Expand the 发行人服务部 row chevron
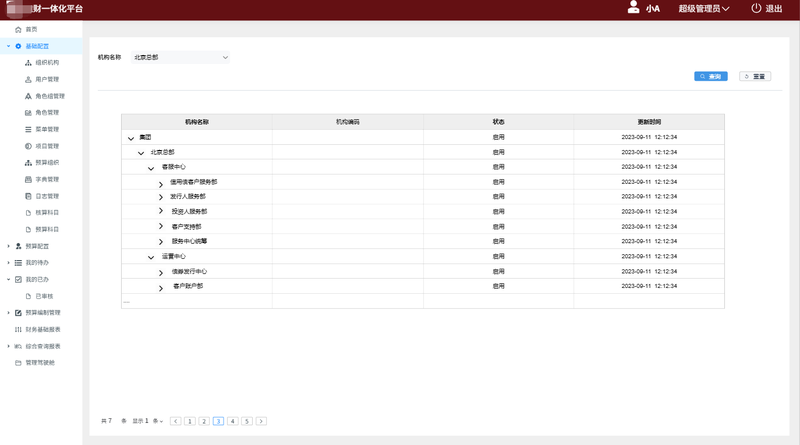Image resolution: width=800 pixels, height=445 pixels. click(161, 197)
